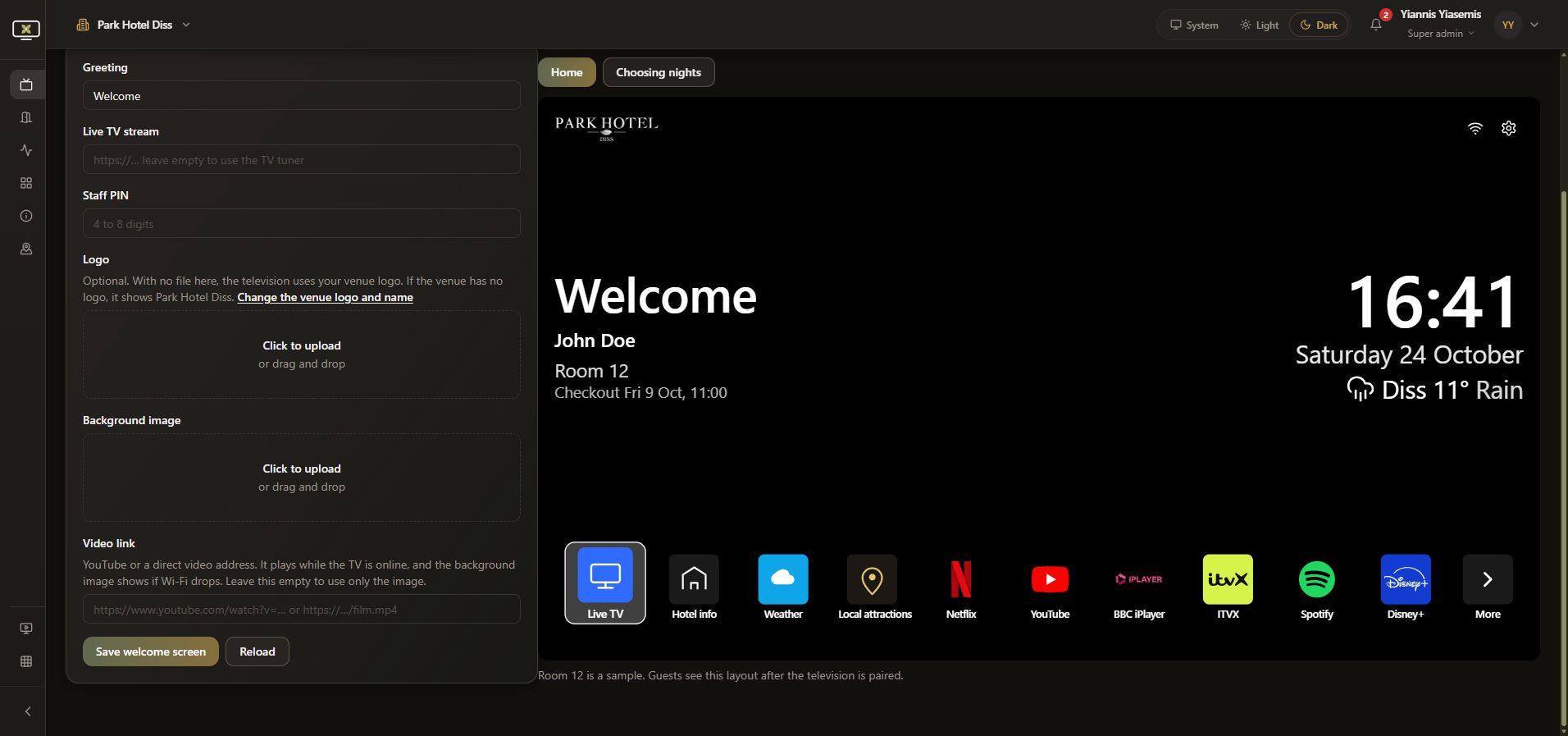Save the welcome screen
1568x736 pixels.
[151, 651]
